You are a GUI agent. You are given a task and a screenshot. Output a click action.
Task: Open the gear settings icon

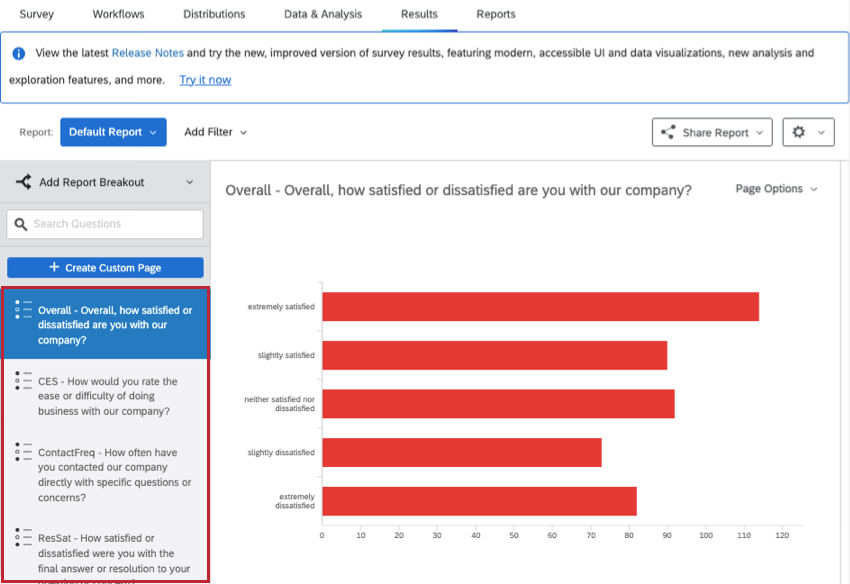799,132
